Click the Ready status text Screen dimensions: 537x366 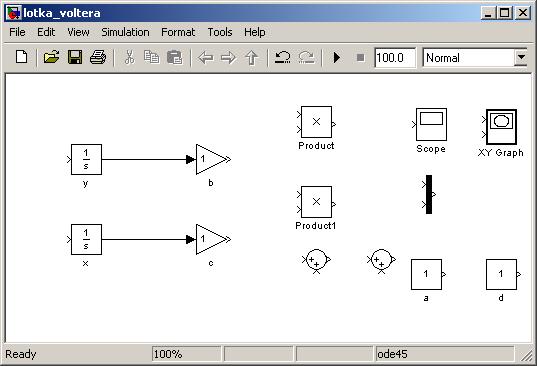[21, 354]
